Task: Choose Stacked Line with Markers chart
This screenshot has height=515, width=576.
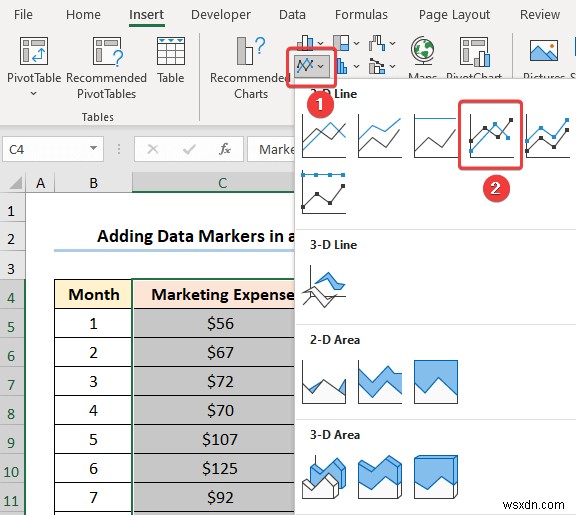Action: coord(548,136)
